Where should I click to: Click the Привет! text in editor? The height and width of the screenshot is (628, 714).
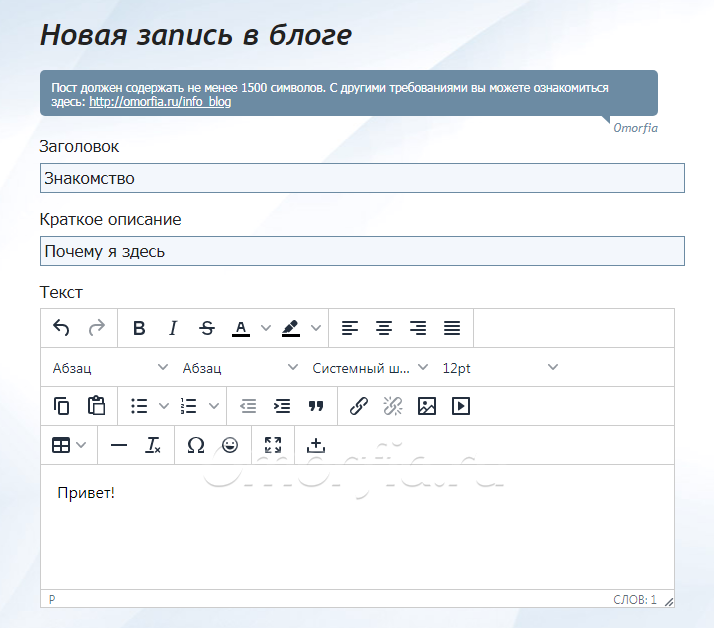(x=86, y=493)
